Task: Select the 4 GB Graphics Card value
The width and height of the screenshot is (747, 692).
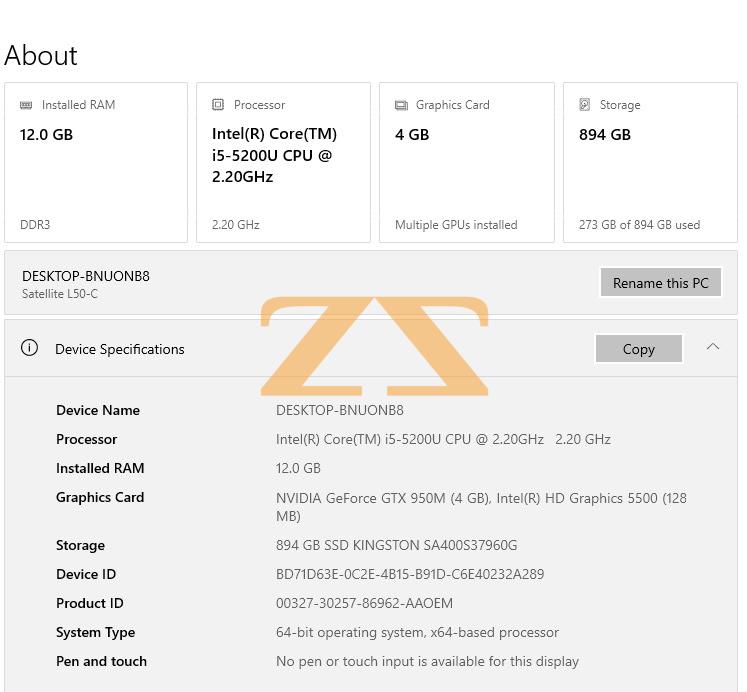Action: pyautogui.click(x=412, y=134)
